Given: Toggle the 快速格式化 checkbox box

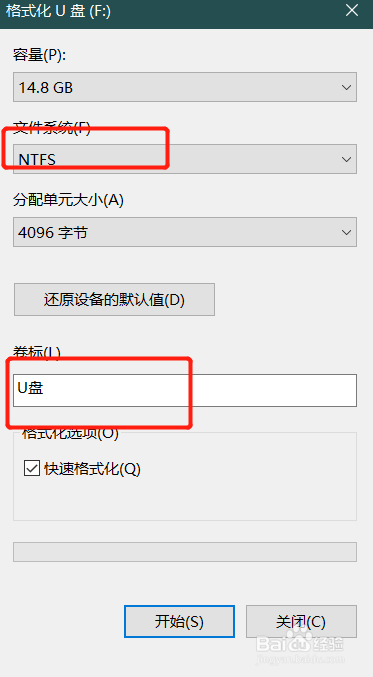Looking at the screenshot, I should [x=32, y=468].
